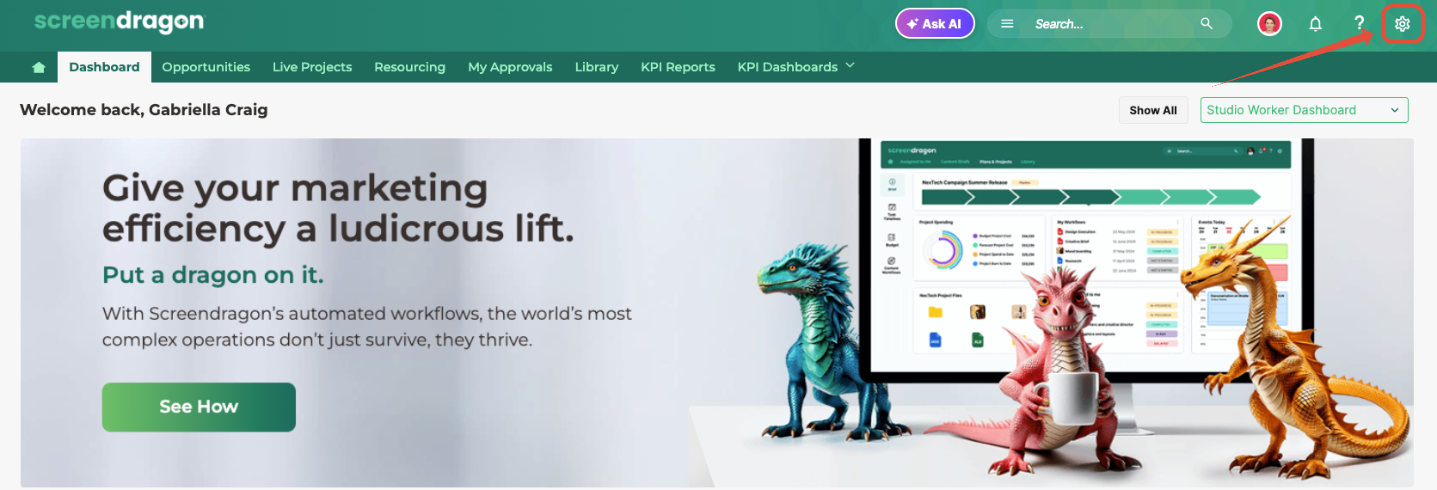Viewport: 1437px width, 490px height.
Task: Open Gabriella Craig's profile avatar
Action: tap(1269, 24)
